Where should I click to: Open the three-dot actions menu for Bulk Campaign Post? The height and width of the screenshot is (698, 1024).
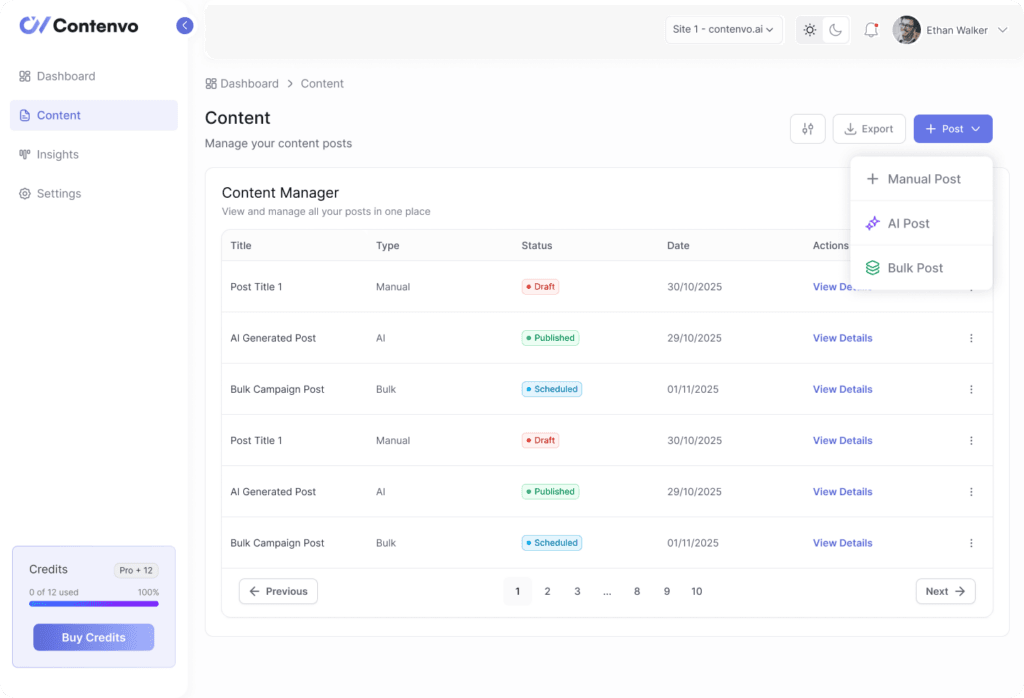971,389
